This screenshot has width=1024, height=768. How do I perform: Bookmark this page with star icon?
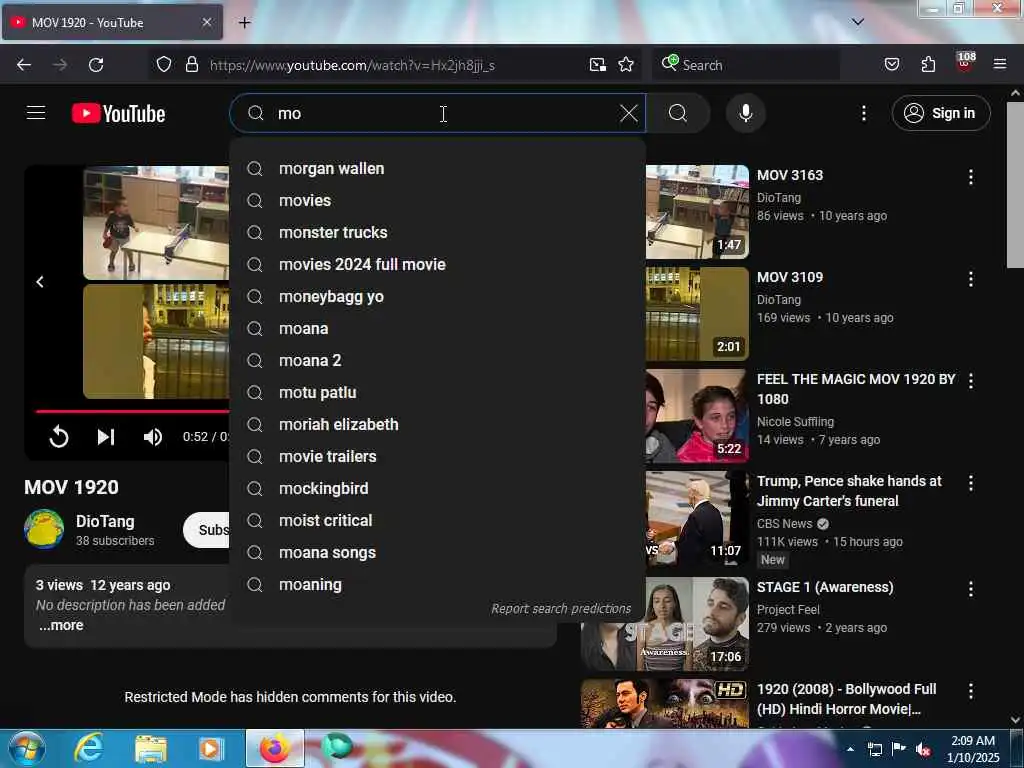pyautogui.click(x=626, y=65)
